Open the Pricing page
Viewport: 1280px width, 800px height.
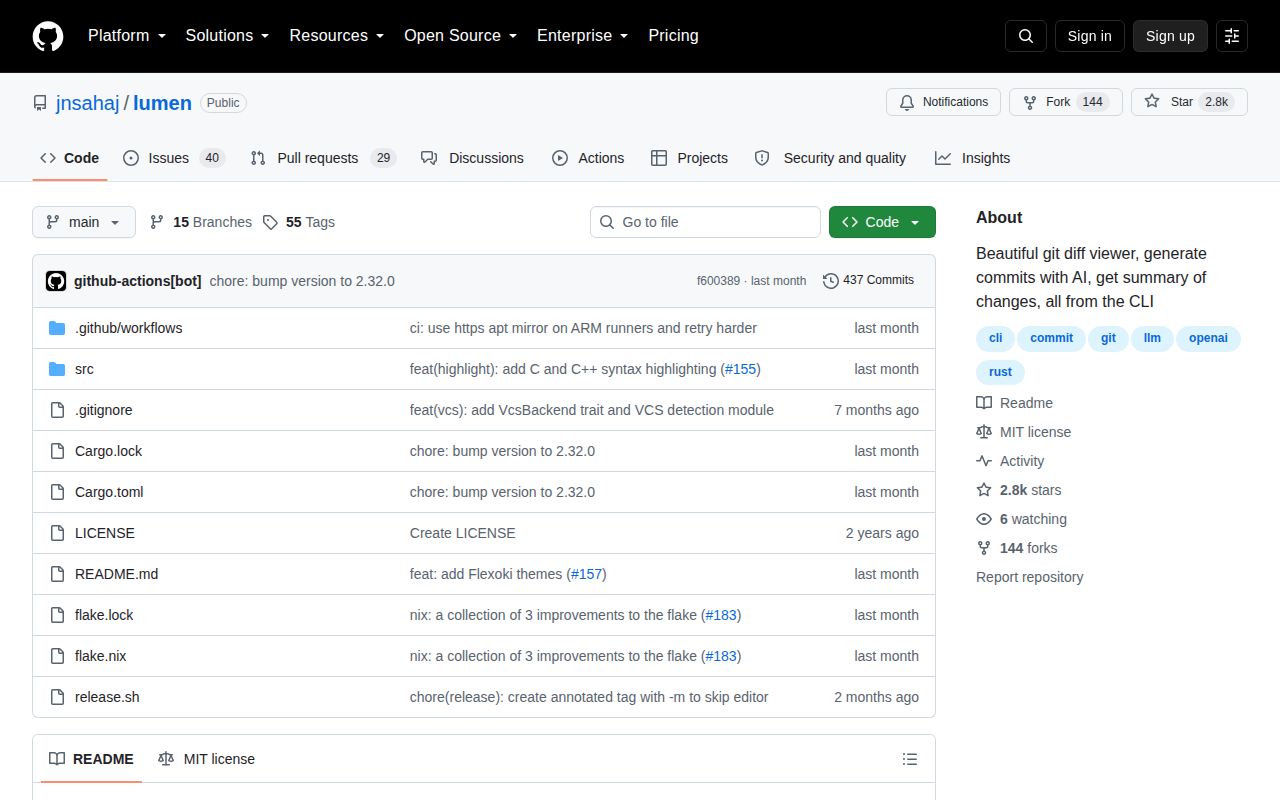pyautogui.click(x=673, y=36)
